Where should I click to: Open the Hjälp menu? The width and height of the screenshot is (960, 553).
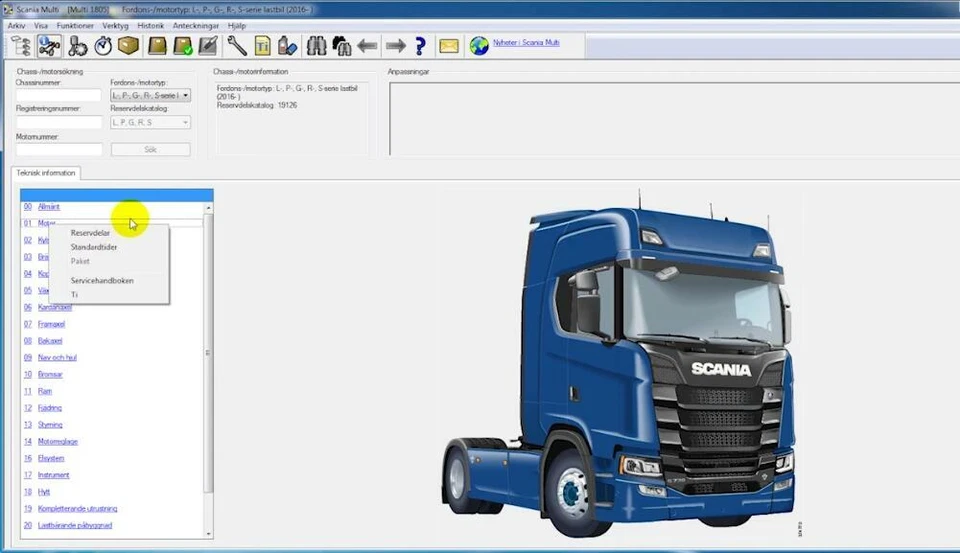pyautogui.click(x=237, y=26)
